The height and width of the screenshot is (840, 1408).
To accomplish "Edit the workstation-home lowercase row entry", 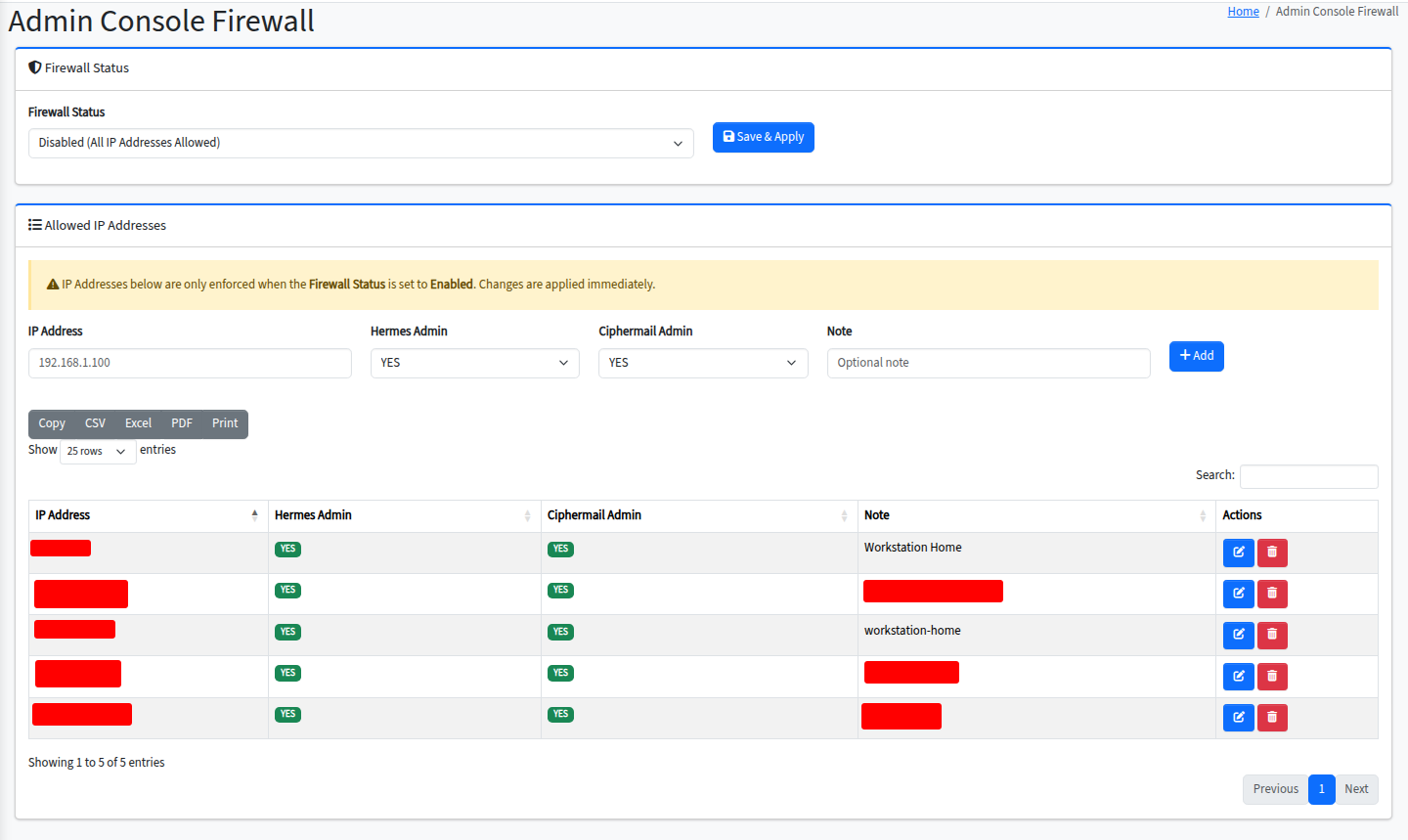I will pyautogui.click(x=1238, y=636).
